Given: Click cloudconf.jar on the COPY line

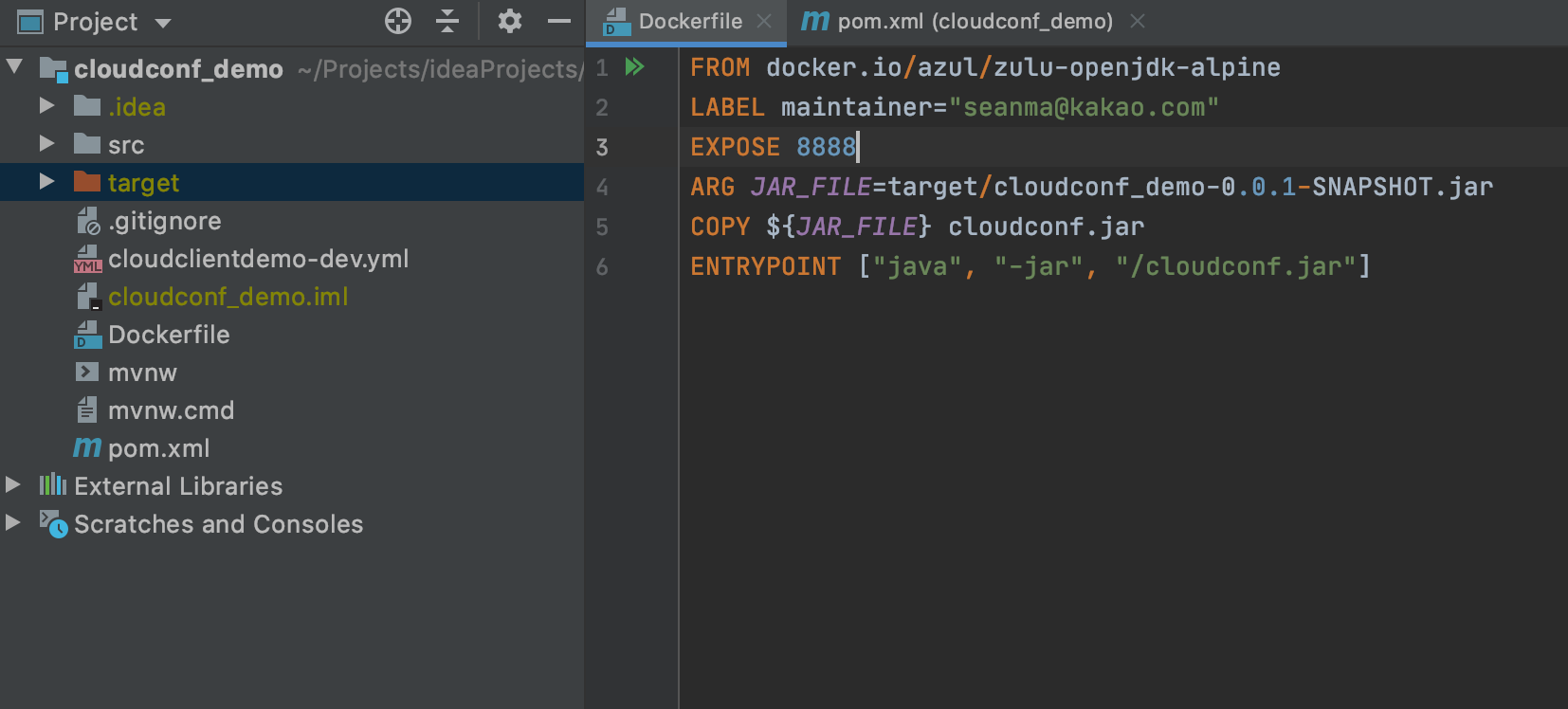Looking at the screenshot, I should [x=1046, y=227].
